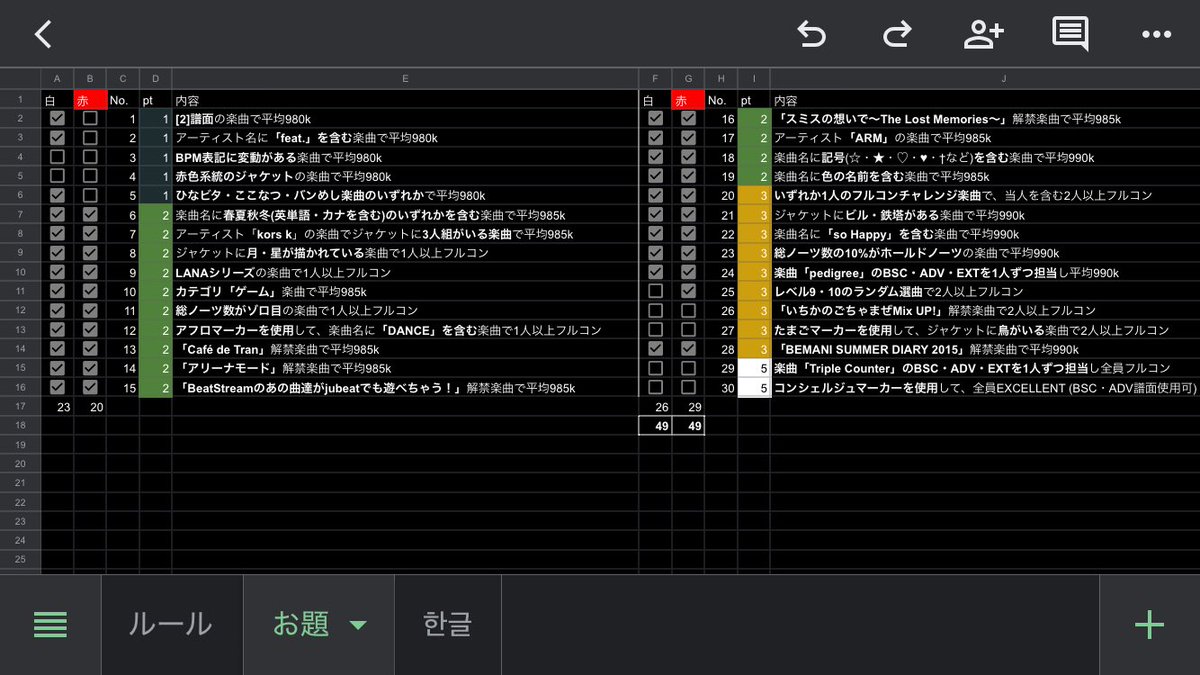The width and height of the screenshot is (1200, 675).
Task: Select the cell mentioning 「kors k」
Action: [x=405, y=234]
